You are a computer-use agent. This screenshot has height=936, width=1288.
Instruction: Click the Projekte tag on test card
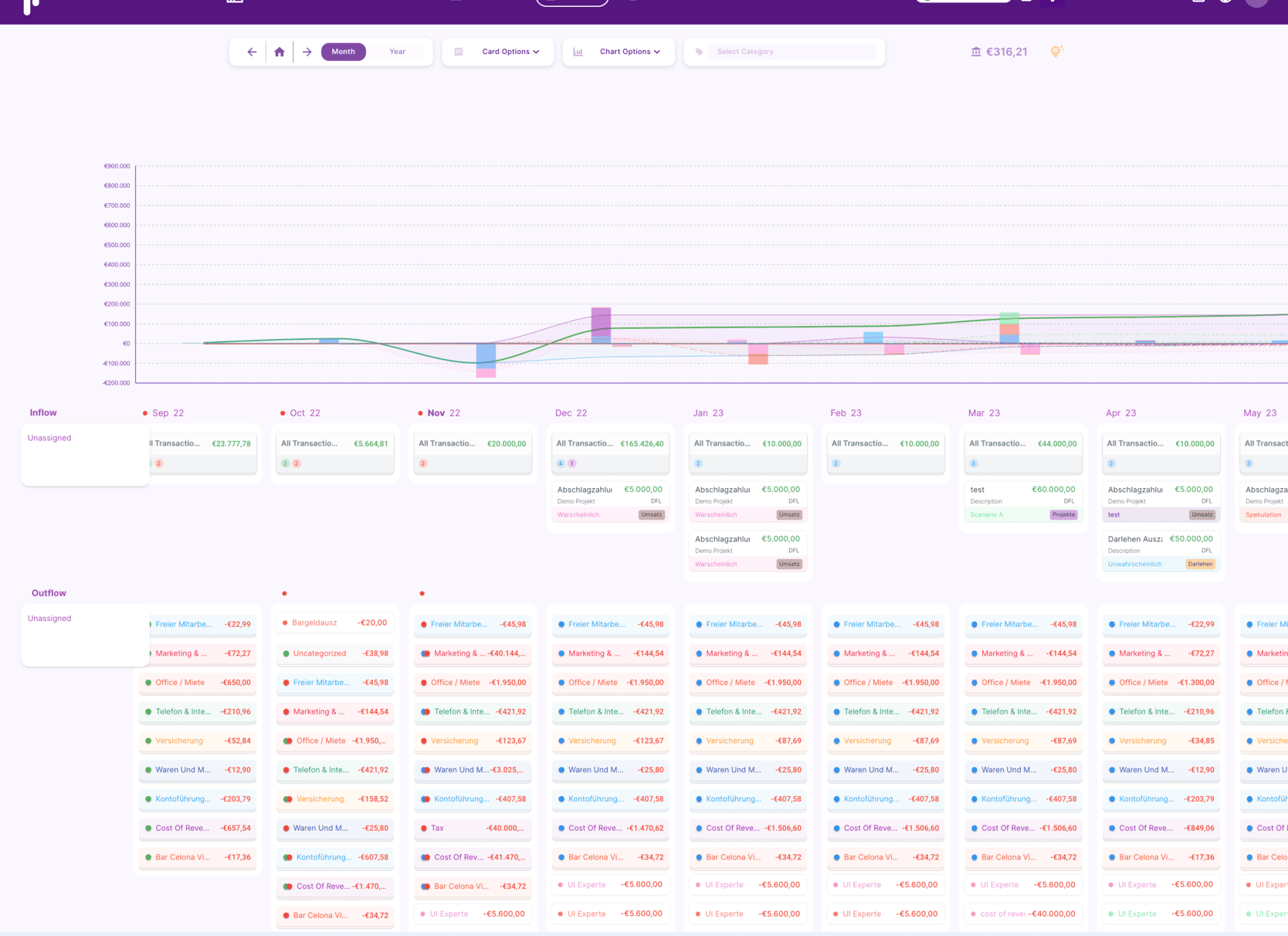tap(1063, 515)
